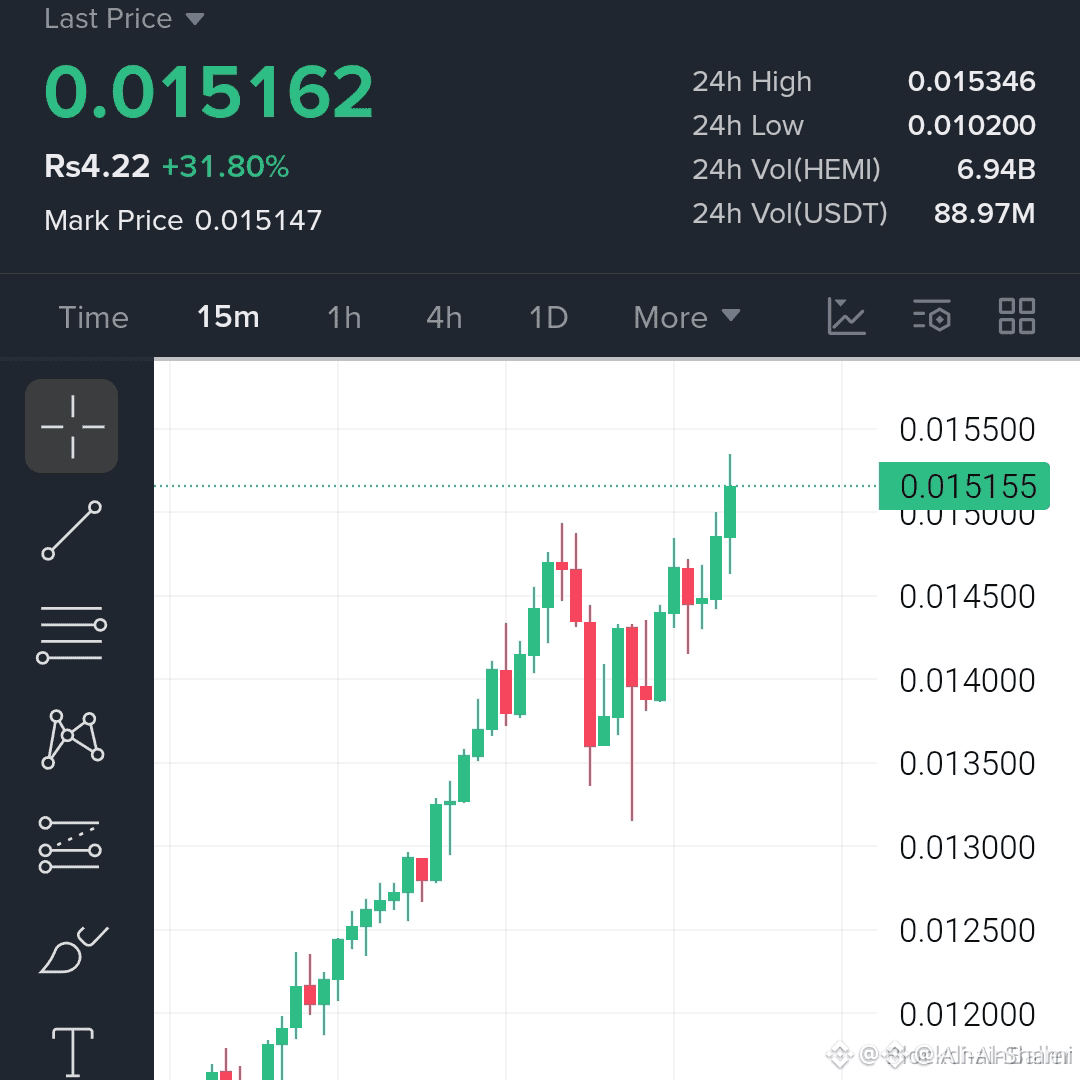This screenshot has height=1080, width=1080.
Task: Select the 1h timeframe tab
Action: [344, 318]
